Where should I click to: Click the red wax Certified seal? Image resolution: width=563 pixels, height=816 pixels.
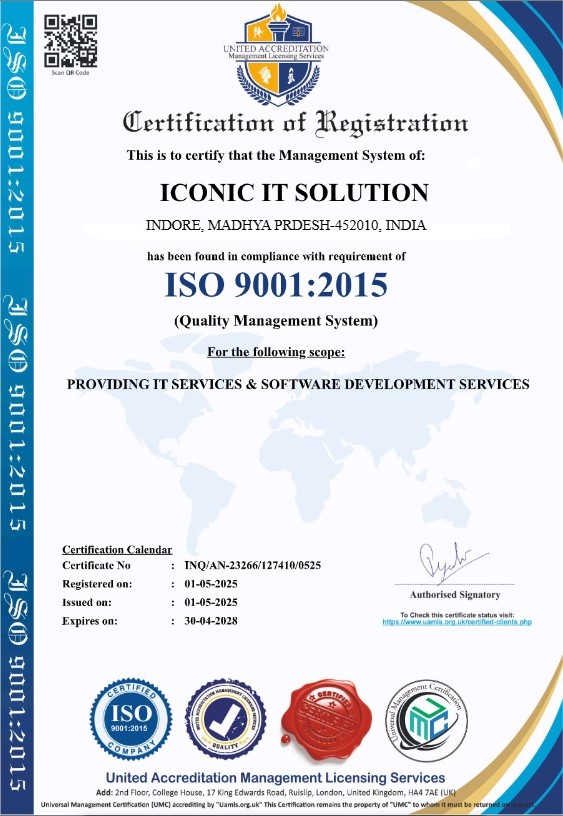(x=326, y=719)
